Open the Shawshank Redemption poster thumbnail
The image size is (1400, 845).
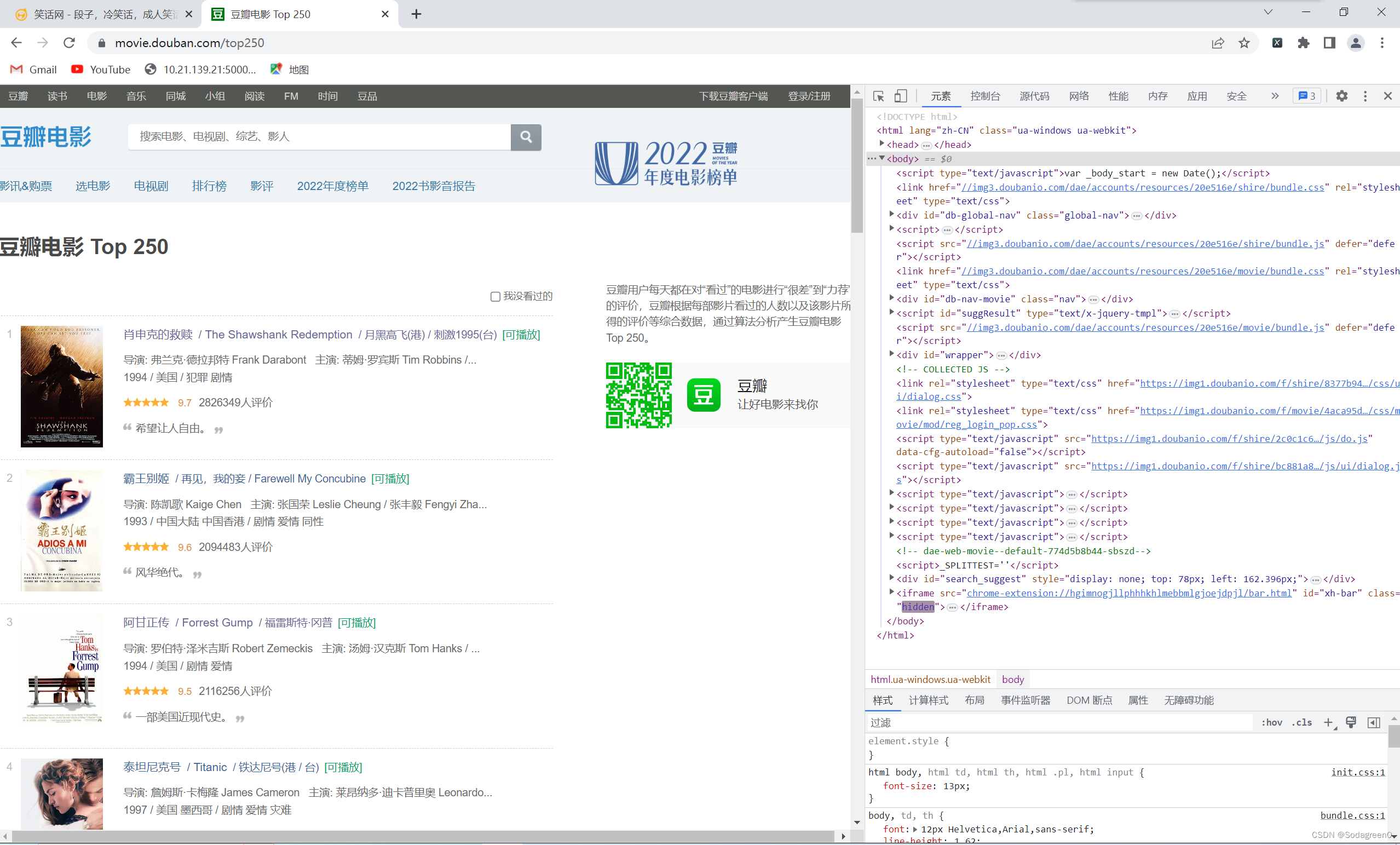tap(62, 387)
